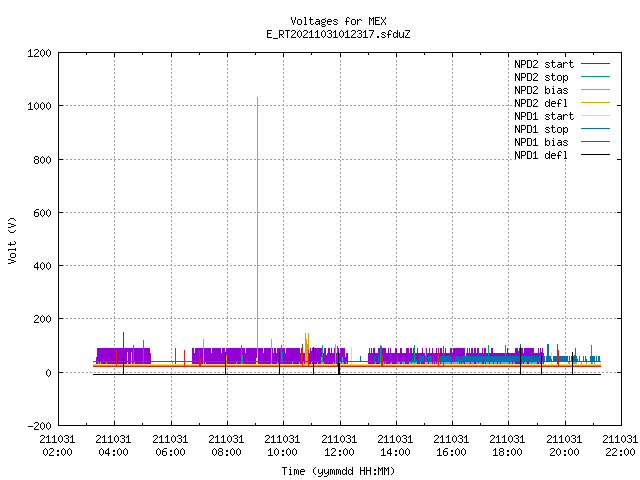Select the E_RT20211031012317.sfduZ file name
640x480 pixels.
[338, 34]
